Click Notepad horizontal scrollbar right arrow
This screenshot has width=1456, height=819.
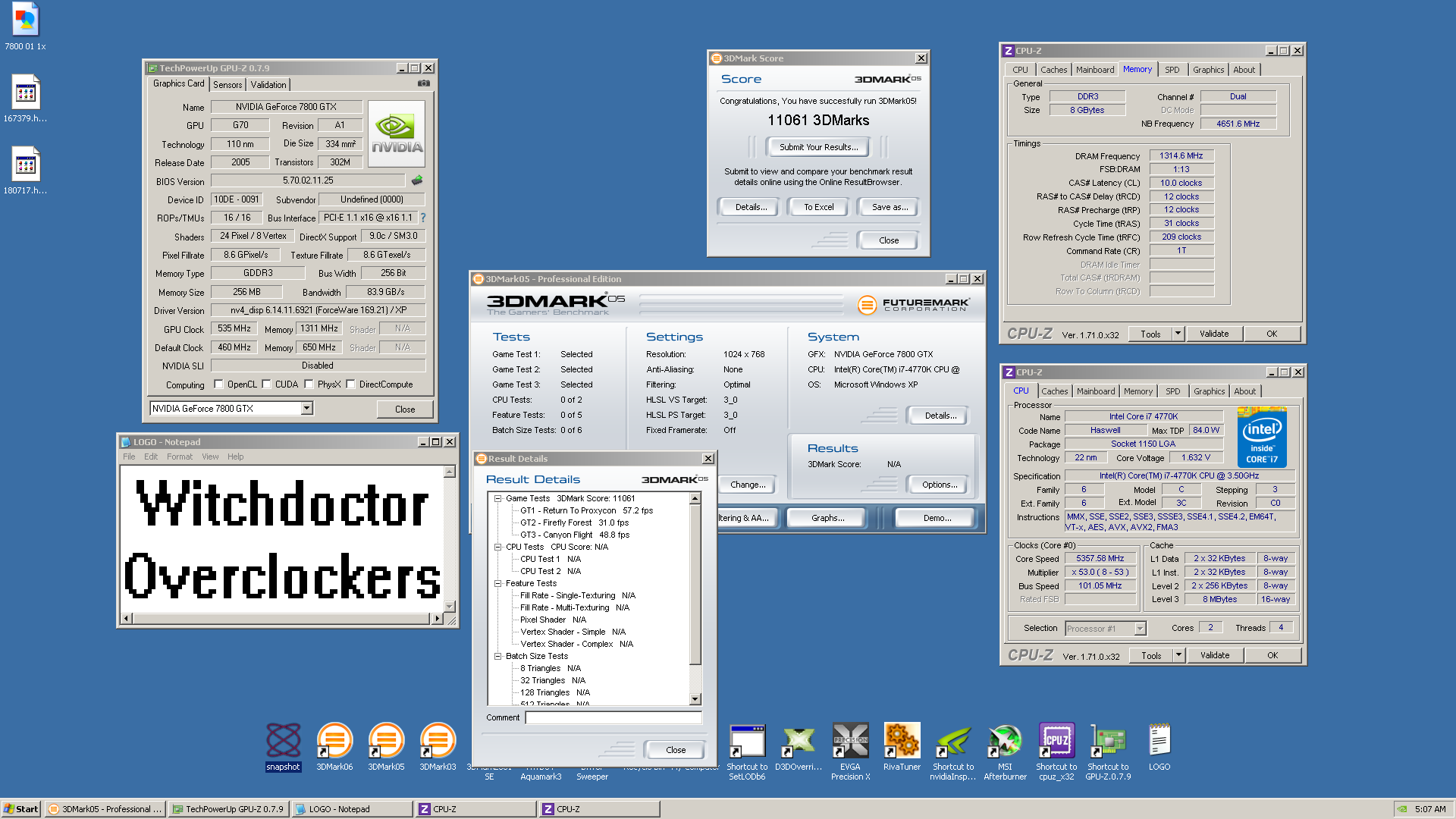tap(437, 619)
